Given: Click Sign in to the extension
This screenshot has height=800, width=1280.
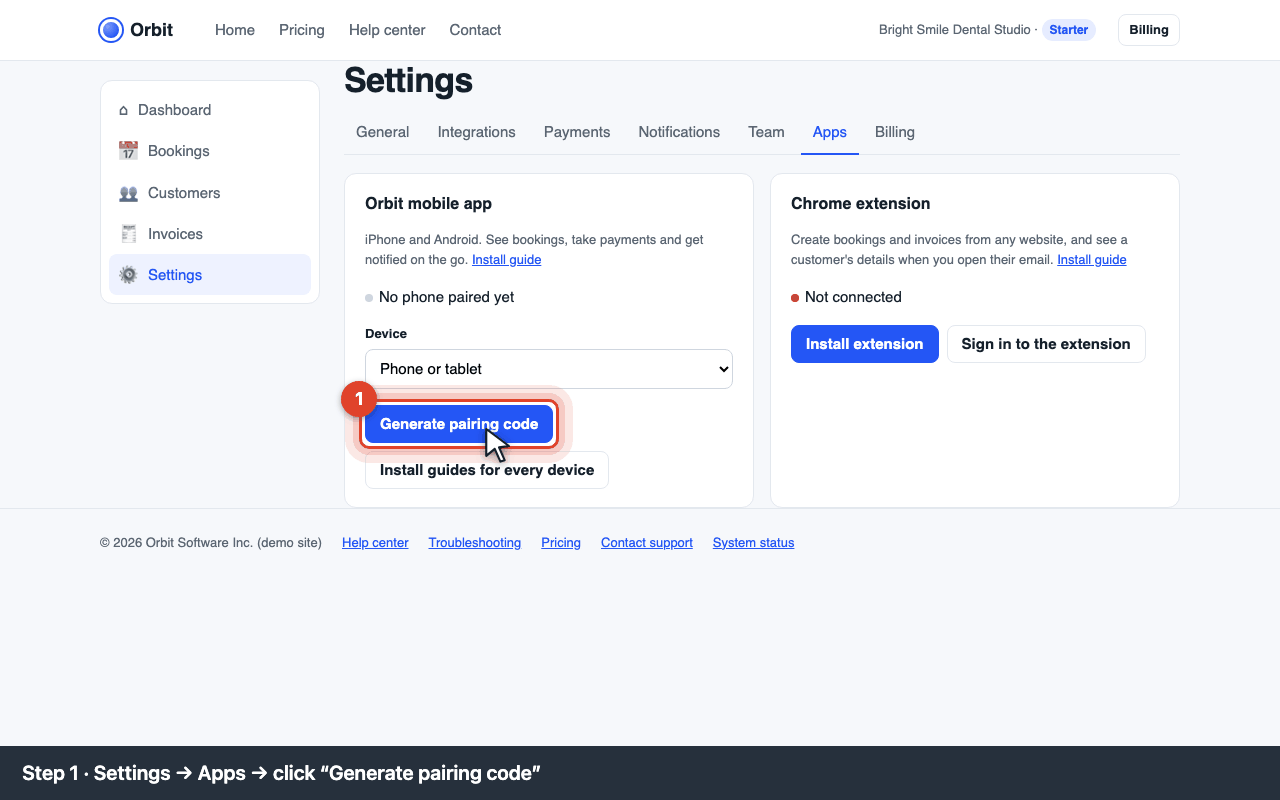Looking at the screenshot, I should coord(1046,344).
